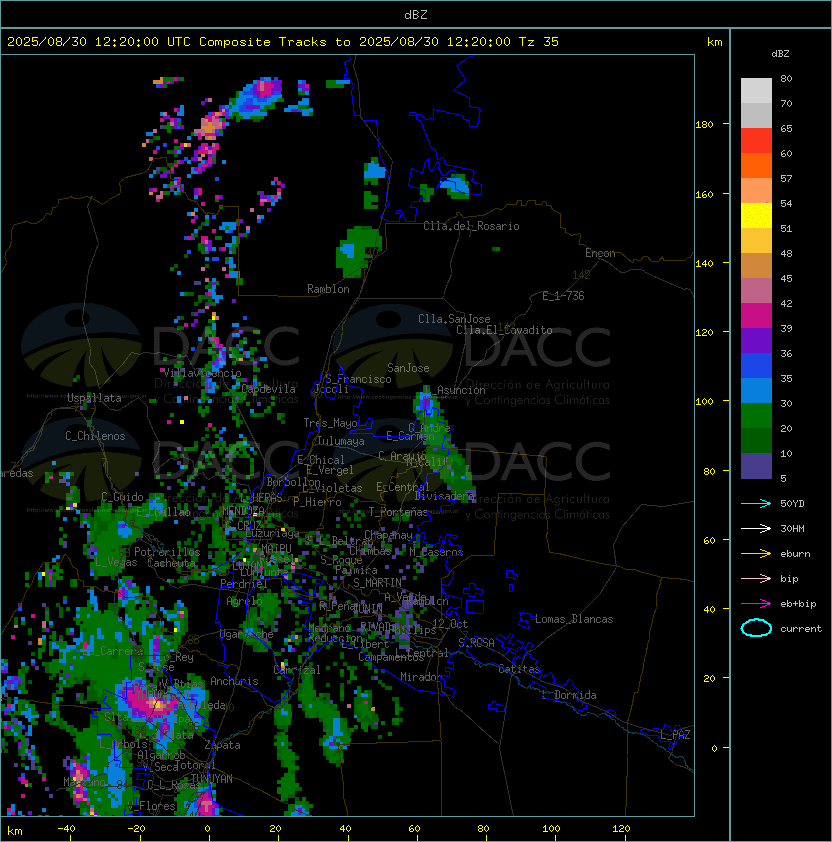Image resolution: width=832 pixels, height=842 pixels.
Task: Pick the red 60-65 dBZ swatch
Action: (756, 141)
